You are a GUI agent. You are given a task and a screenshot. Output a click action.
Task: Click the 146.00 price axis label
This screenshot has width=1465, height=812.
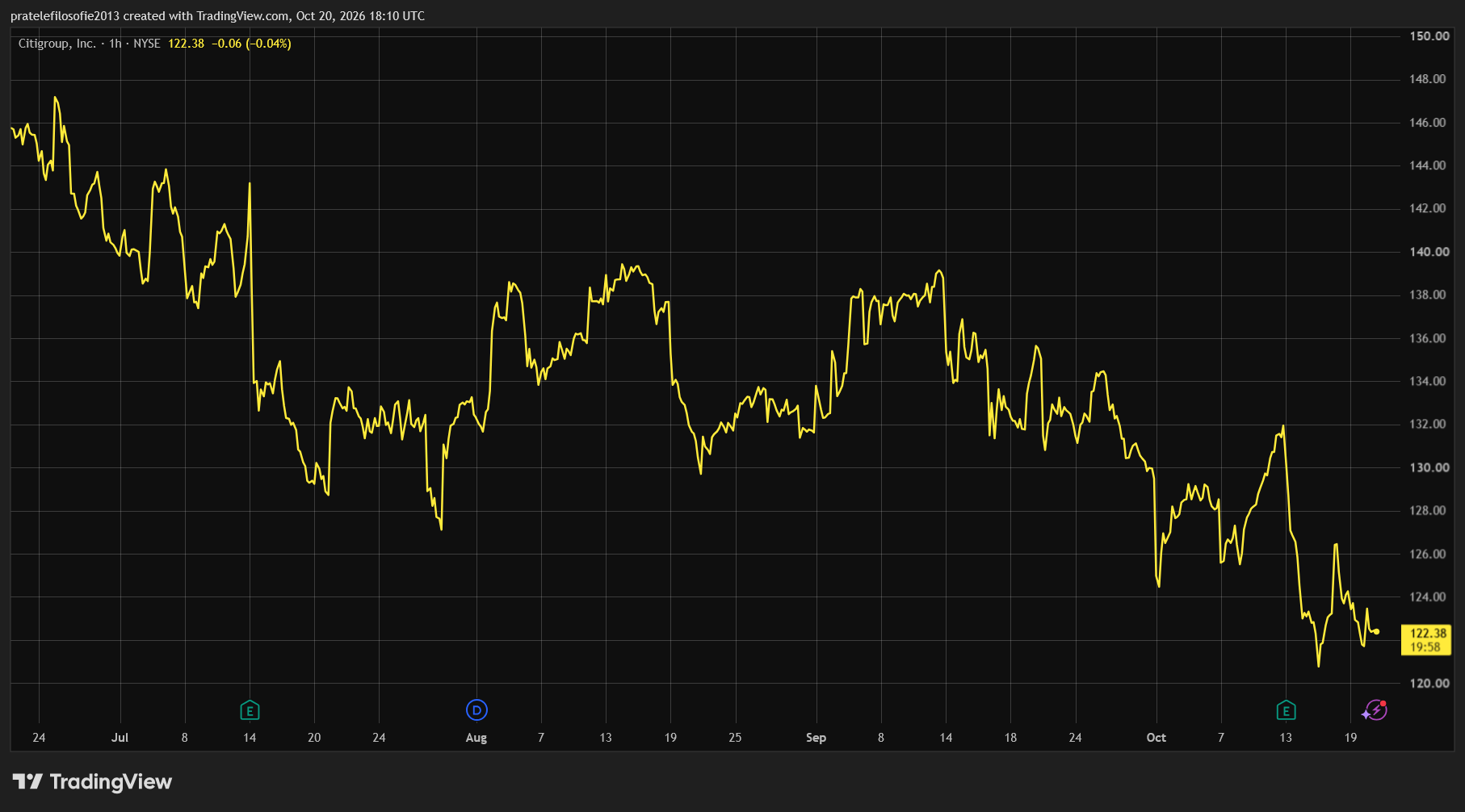[x=1428, y=123]
